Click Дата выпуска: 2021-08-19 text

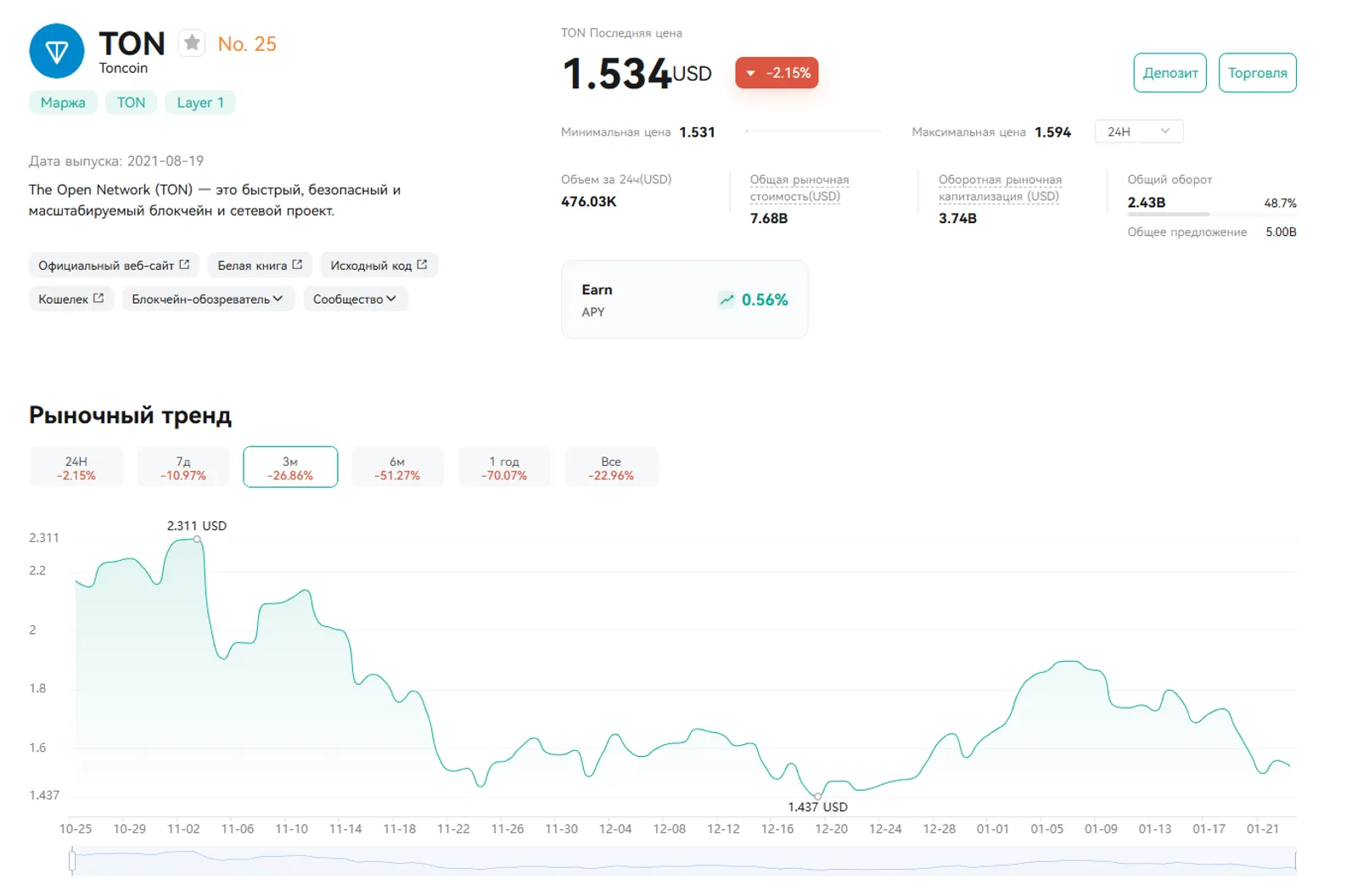(x=116, y=161)
